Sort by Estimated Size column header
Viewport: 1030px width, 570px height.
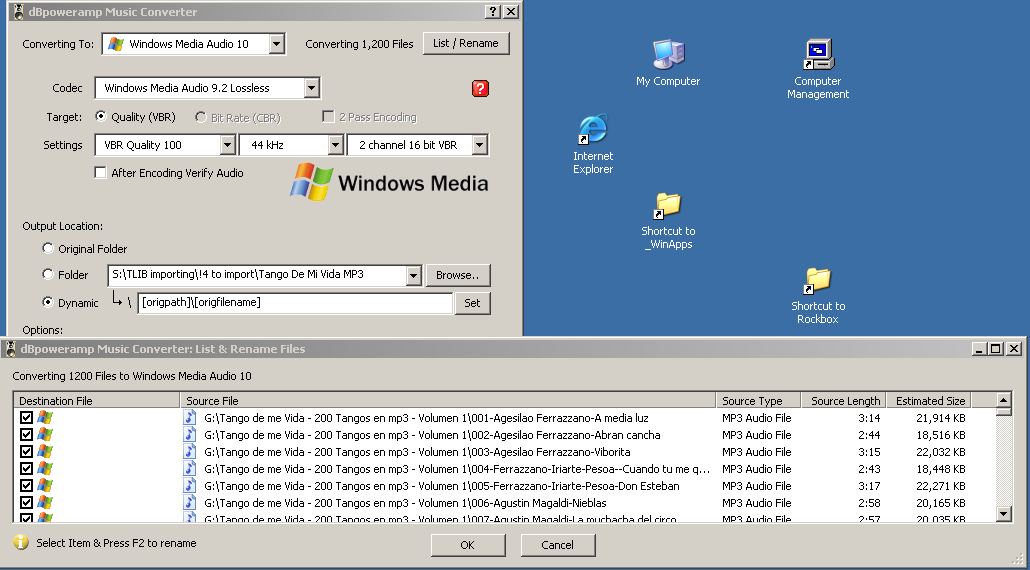pyautogui.click(x=929, y=401)
